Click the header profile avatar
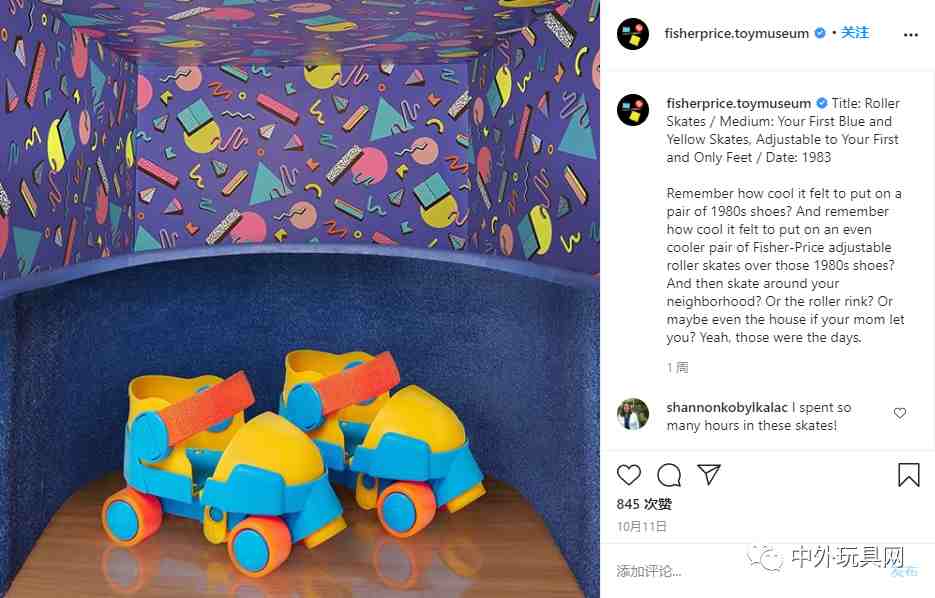Screen dimensions: 935x598 (633, 33)
